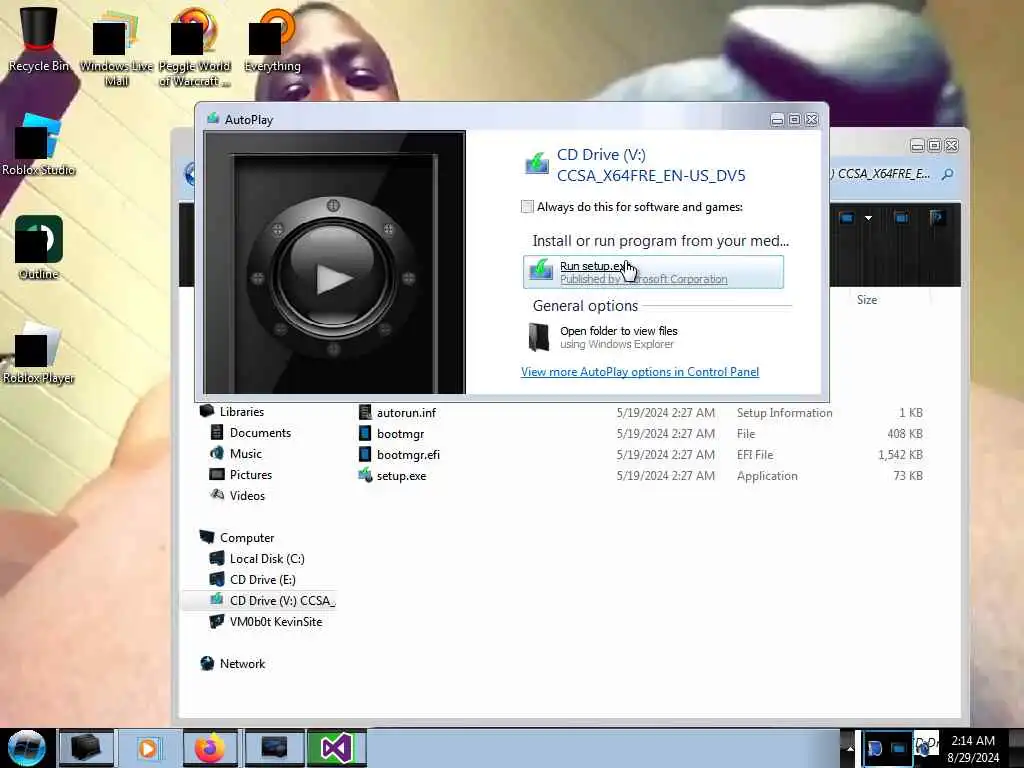Select the Roblox Player desktop icon

click(39, 353)
